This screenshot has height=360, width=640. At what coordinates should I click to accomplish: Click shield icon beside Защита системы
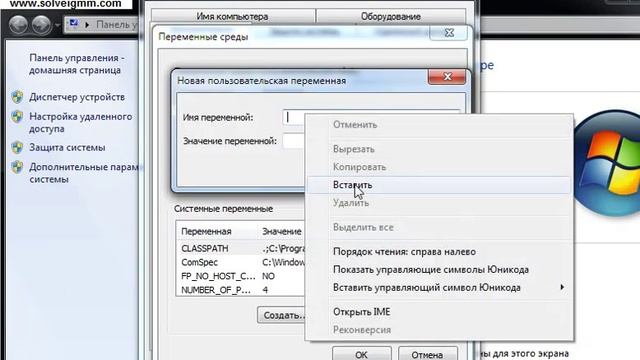[17, 147]
